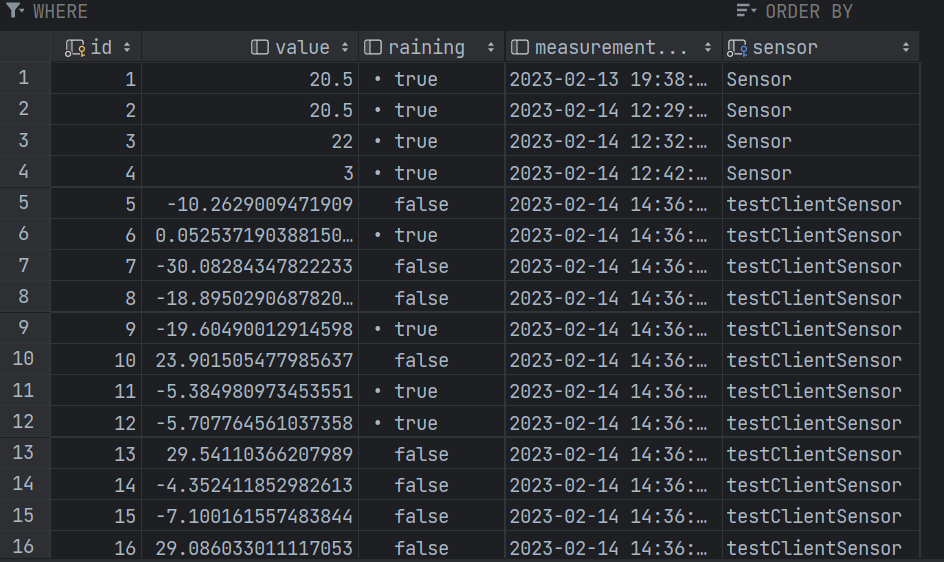Select the id column header
944x562 pixels.
pos(96,47)
